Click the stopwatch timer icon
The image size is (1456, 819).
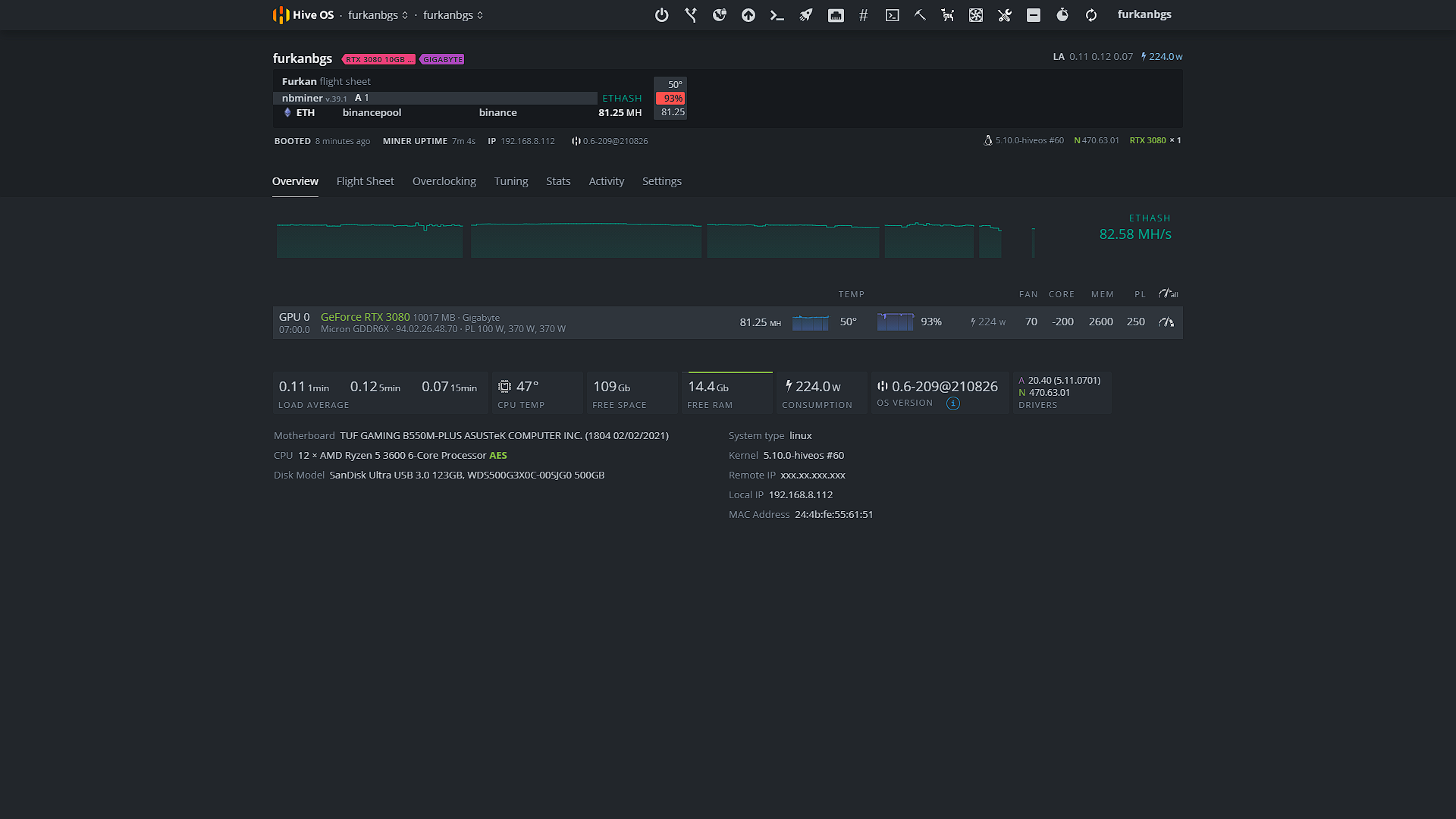tap(1062, 15)
